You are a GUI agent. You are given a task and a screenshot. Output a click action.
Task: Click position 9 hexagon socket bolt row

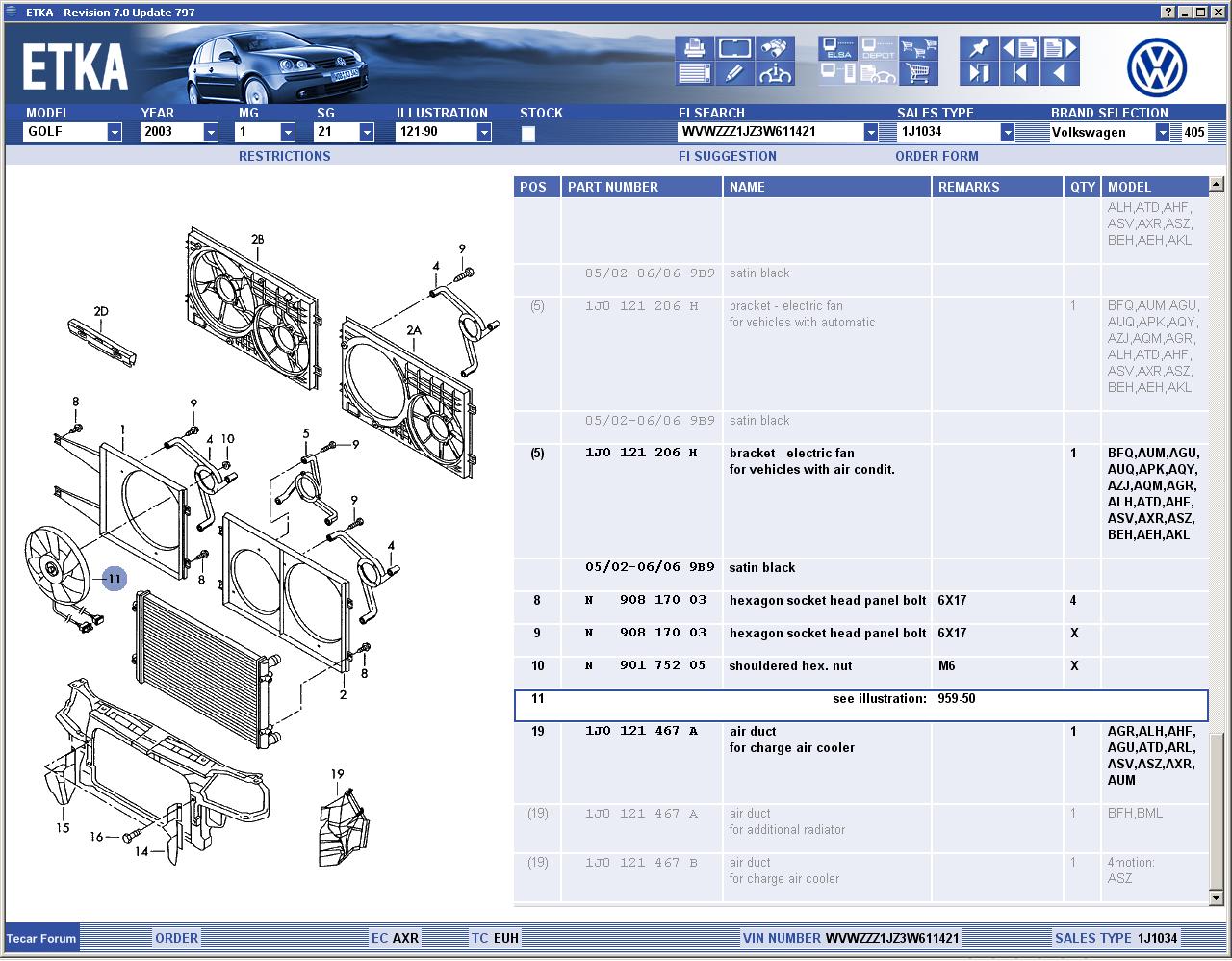tap(860, 639)
